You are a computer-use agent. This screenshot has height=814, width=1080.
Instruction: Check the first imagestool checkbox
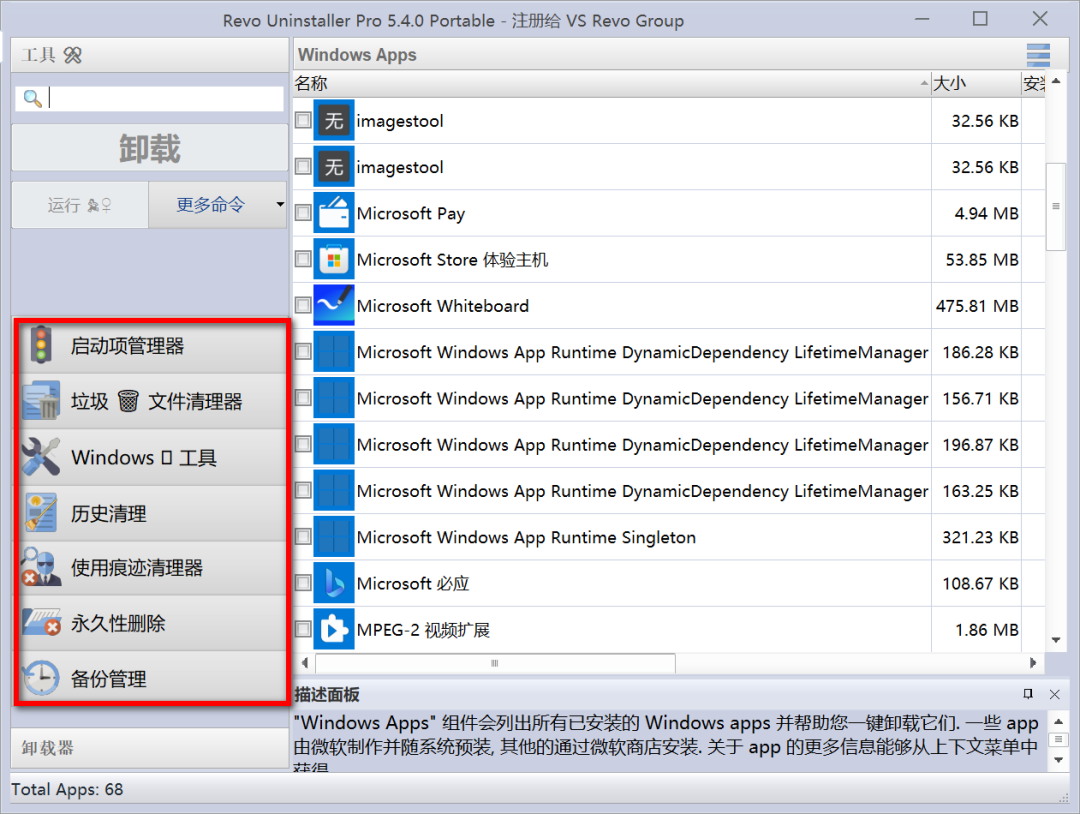303,120
